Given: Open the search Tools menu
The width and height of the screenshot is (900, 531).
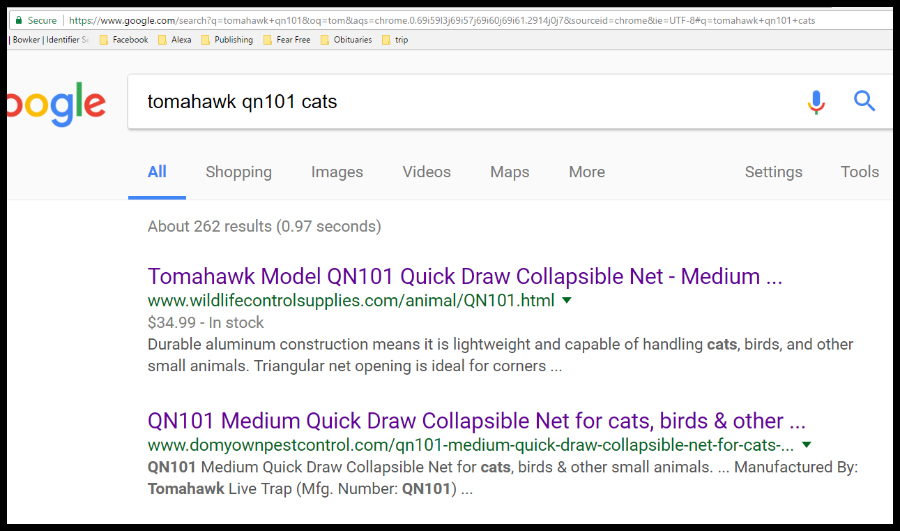Looking at the screenshot, I should click(859, 172).
